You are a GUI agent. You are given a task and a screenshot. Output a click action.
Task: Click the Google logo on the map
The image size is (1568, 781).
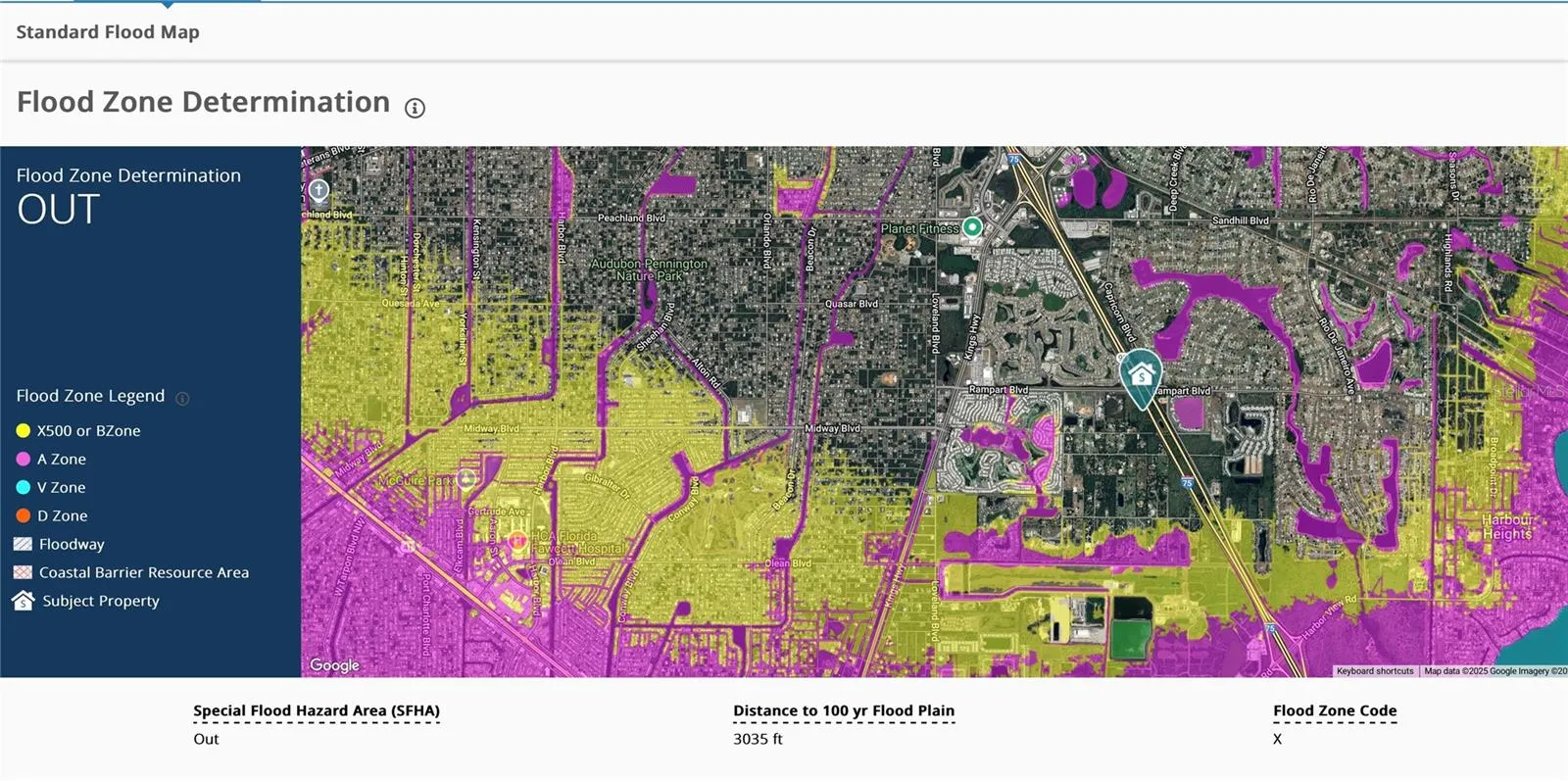pyautogui.click(x=334, y=665)
